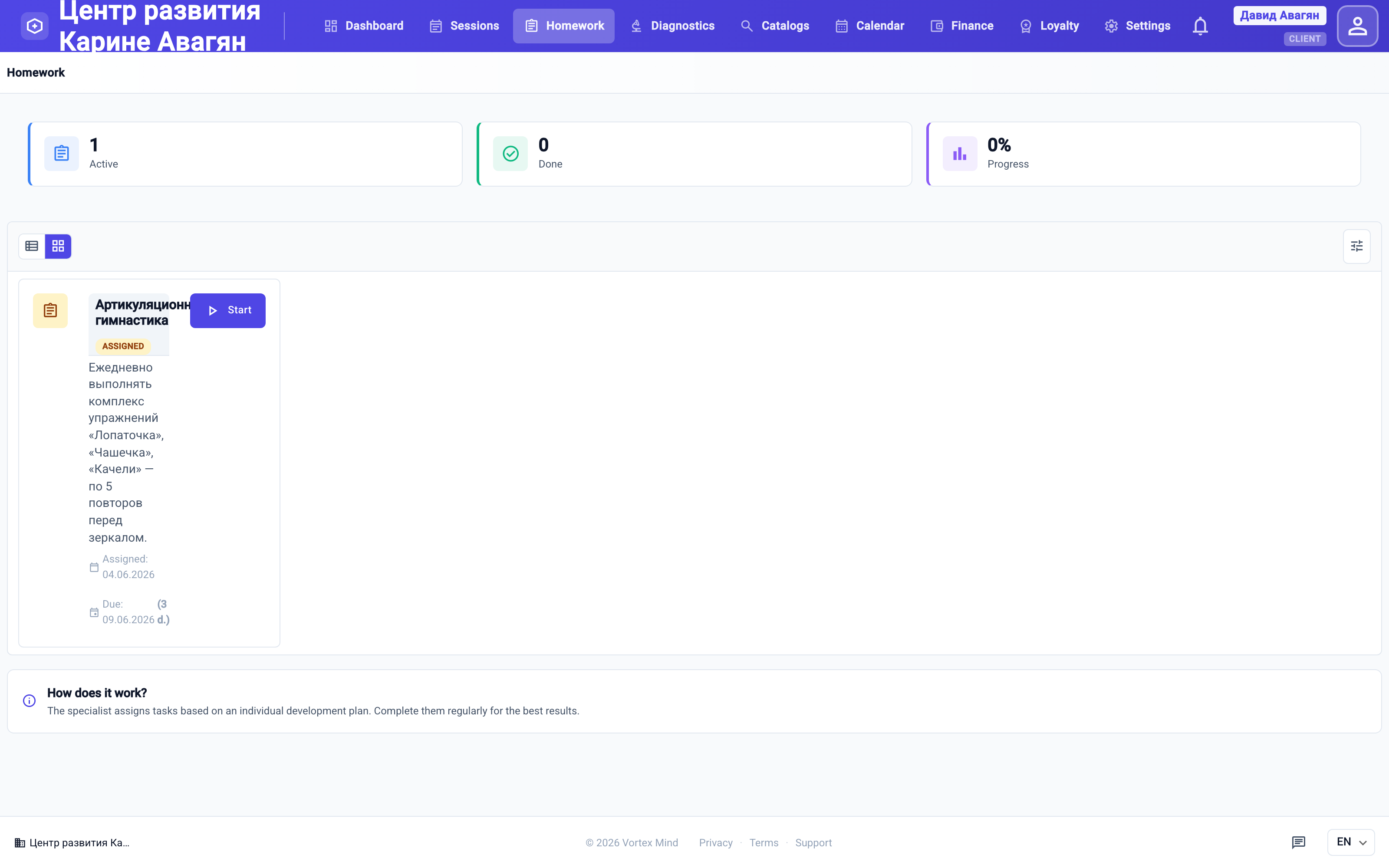
Task: Click the Assigned date calendar icon
Action: (x=94, y=567)
